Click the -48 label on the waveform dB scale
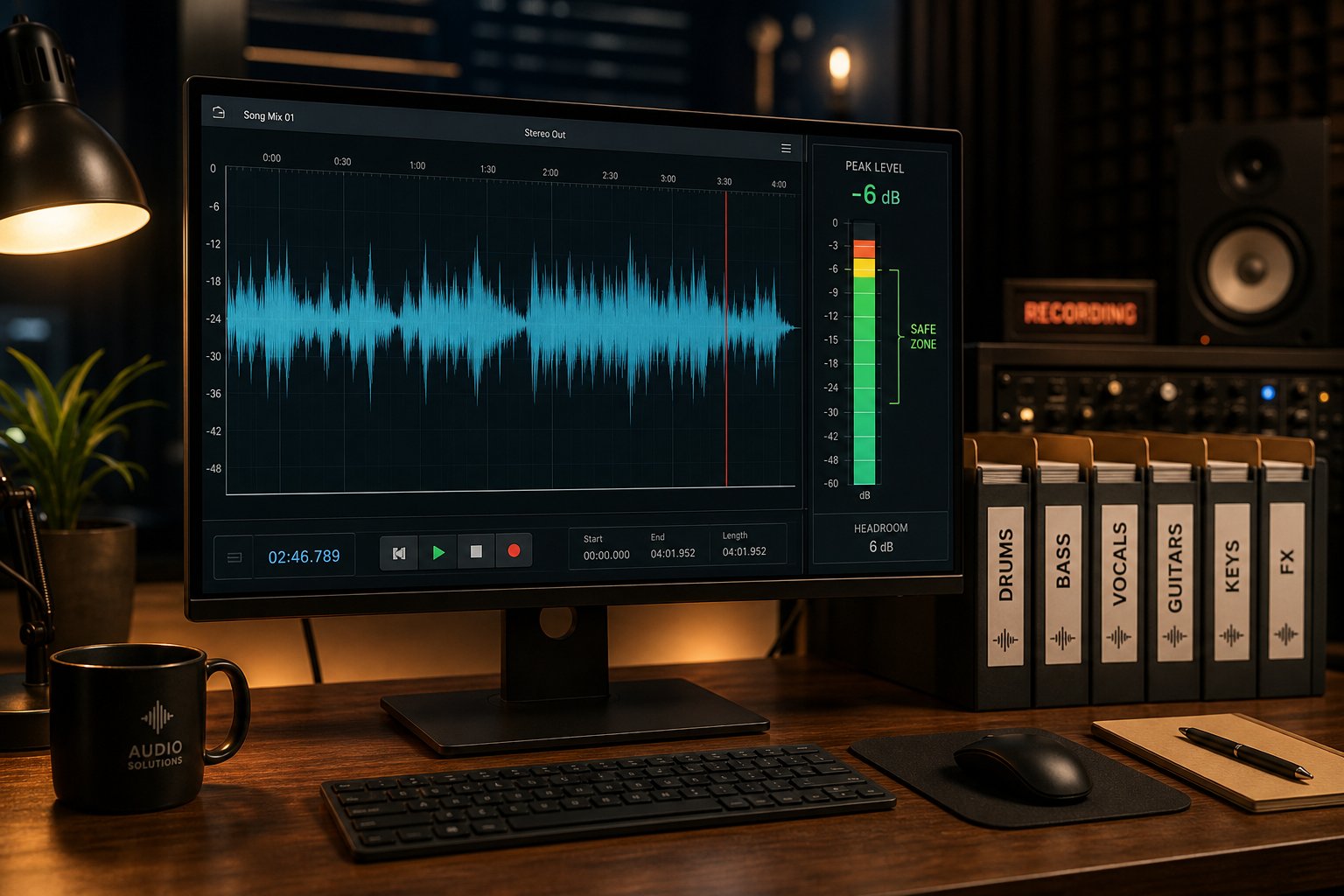The width and height of the screenshot is (1344, 896). click(213, 468)
